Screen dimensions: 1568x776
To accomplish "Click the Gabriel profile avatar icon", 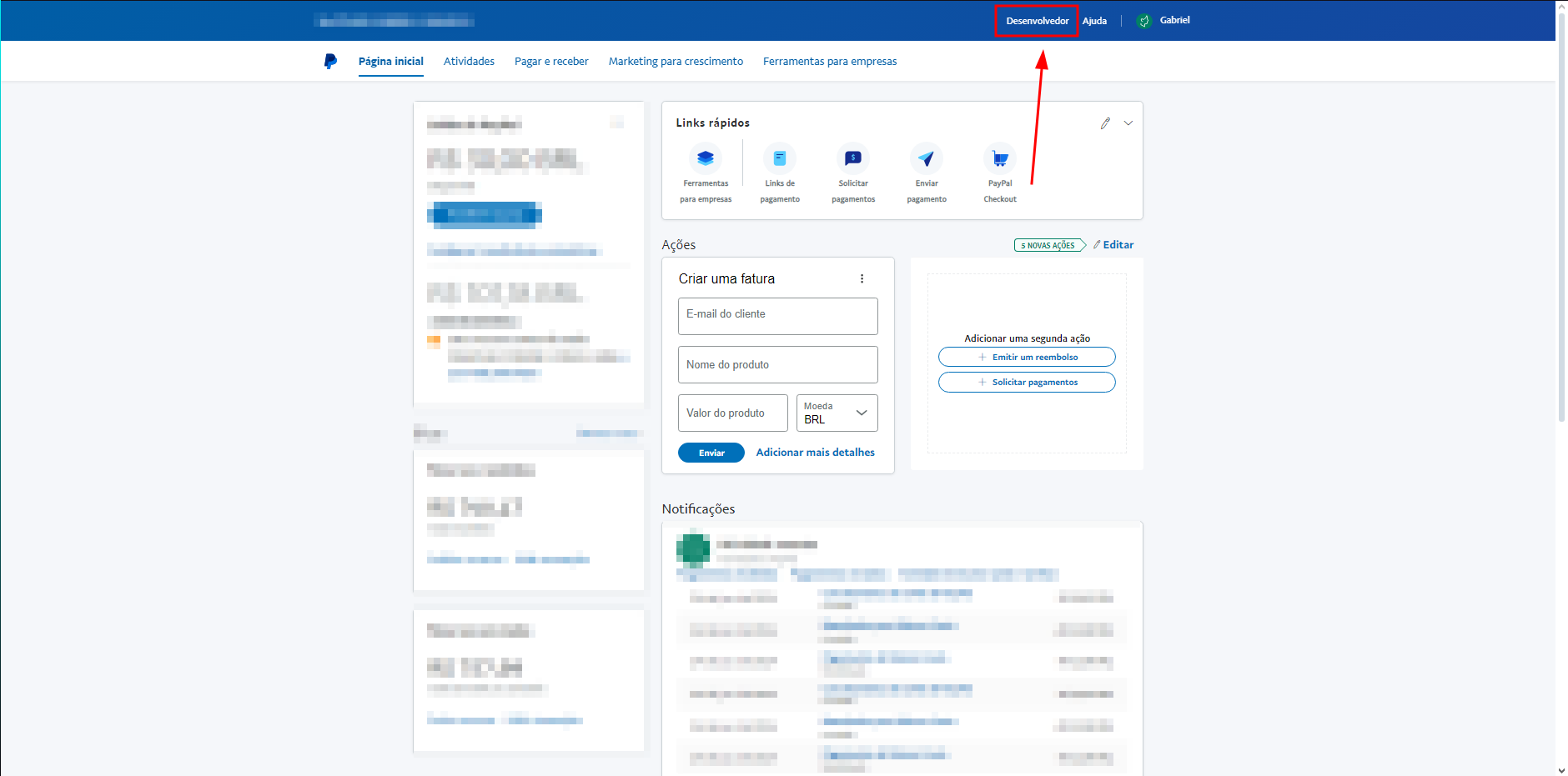I will coord(1144,21).
